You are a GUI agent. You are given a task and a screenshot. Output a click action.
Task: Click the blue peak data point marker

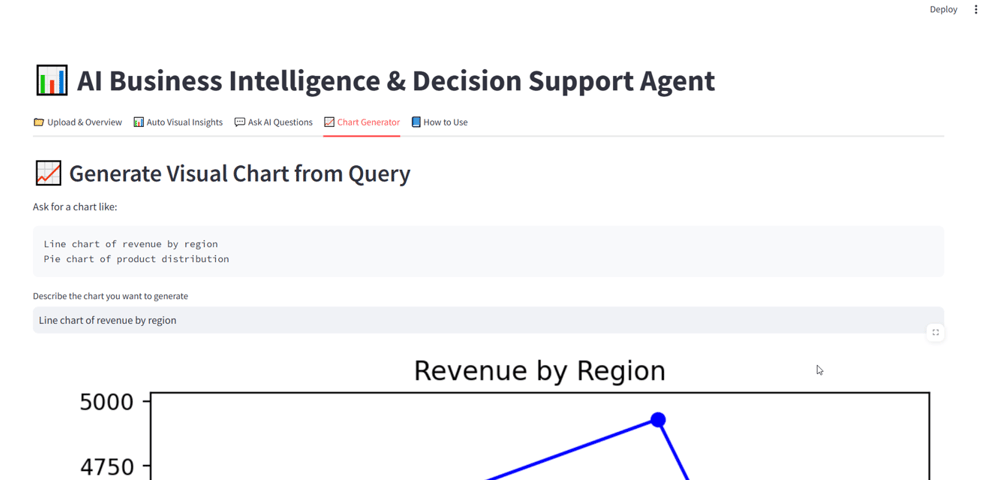[658, 419]
